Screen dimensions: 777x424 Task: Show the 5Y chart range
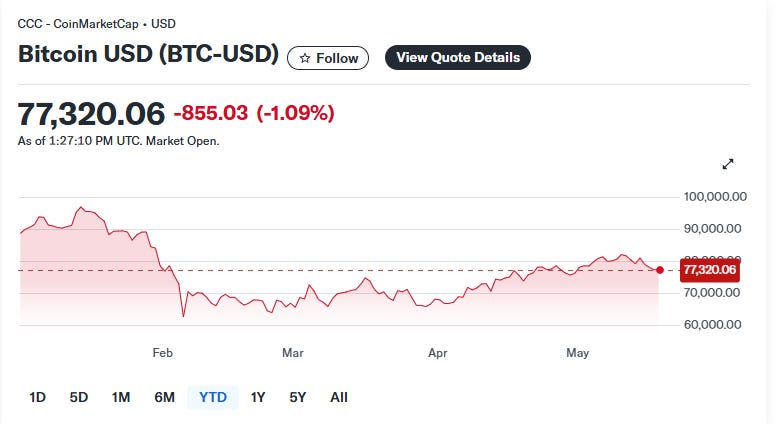(x=298, y=397)
